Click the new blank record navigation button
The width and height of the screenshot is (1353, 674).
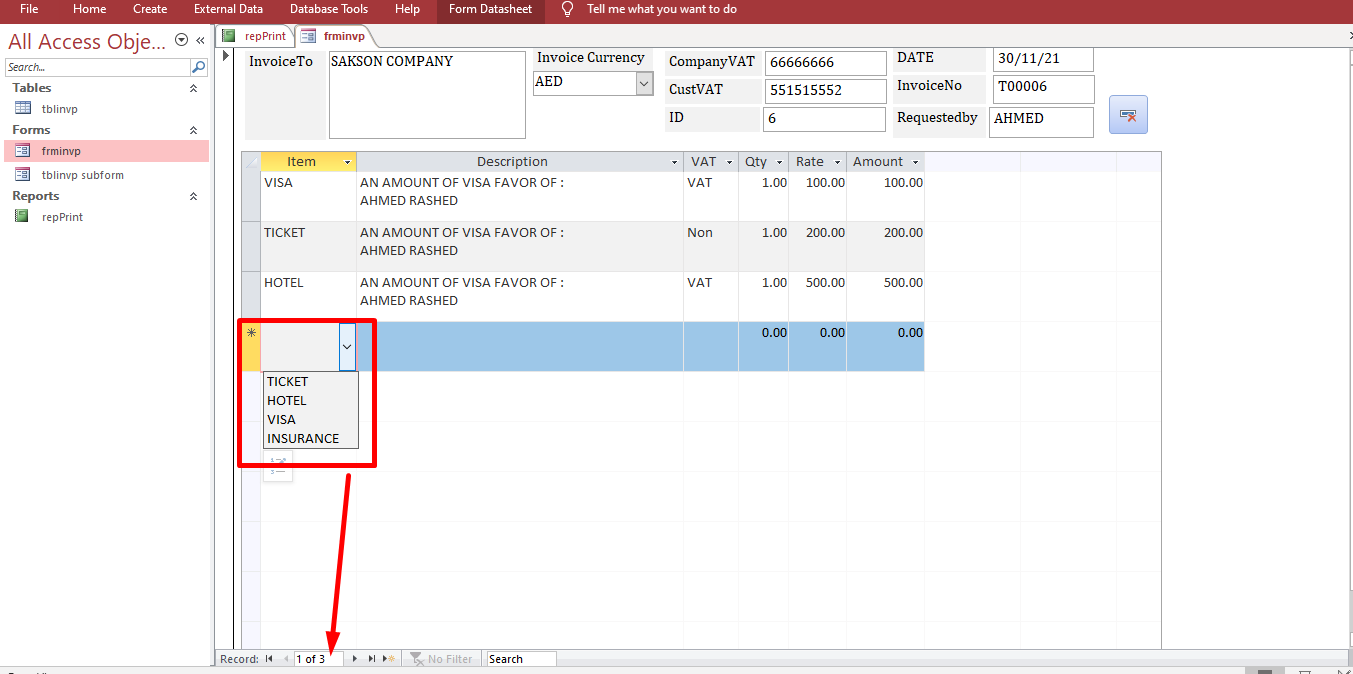(389, 659)
